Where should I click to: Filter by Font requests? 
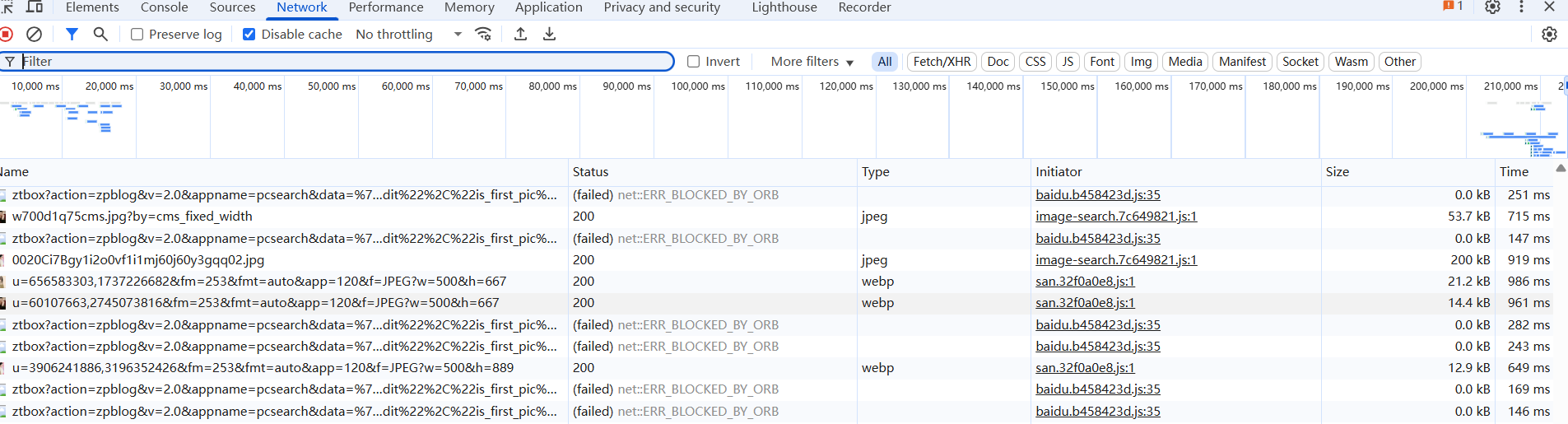[1102, 62]
